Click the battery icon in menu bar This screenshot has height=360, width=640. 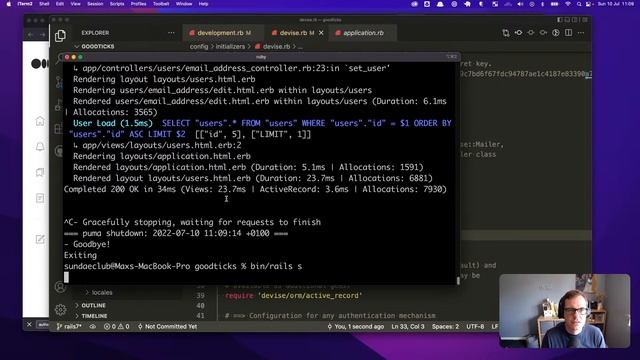tap(554, 4)
